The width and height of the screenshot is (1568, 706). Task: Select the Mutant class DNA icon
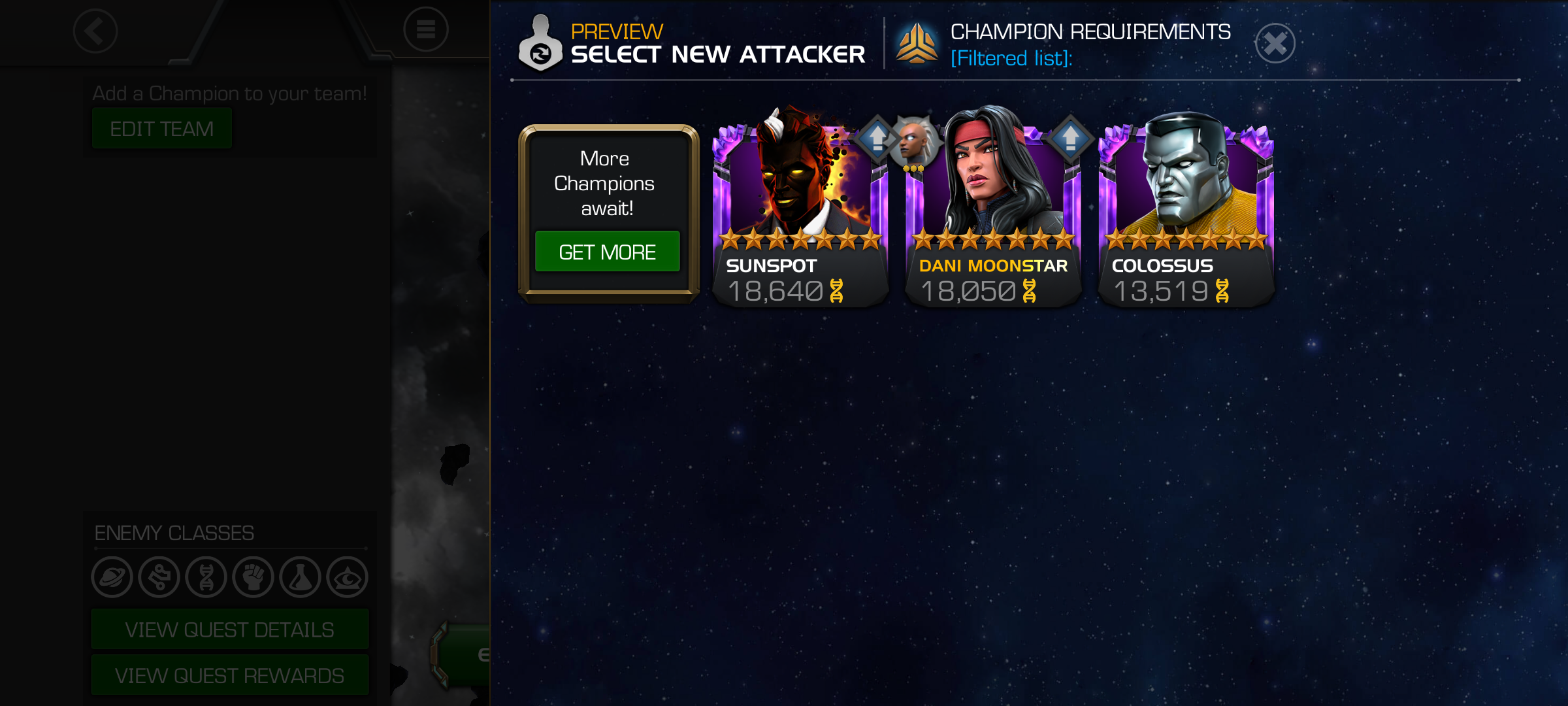[206, 577]
